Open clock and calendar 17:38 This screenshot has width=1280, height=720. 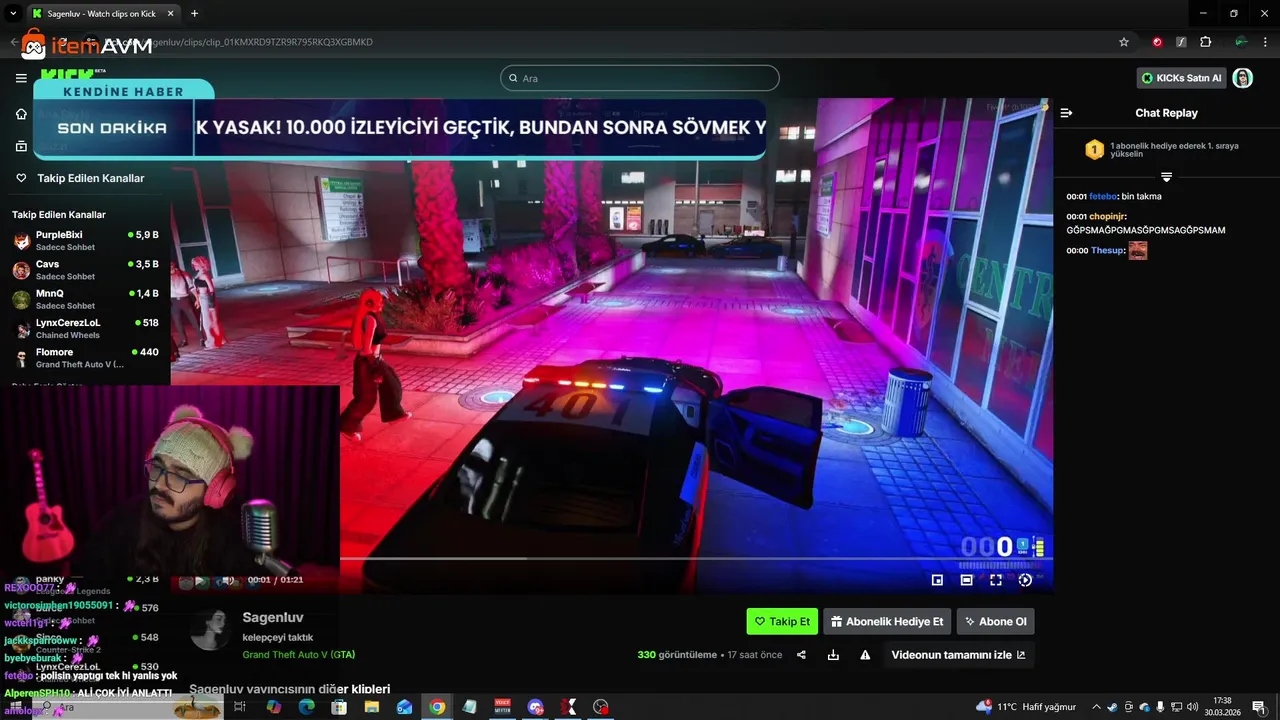click(1222, 707)
